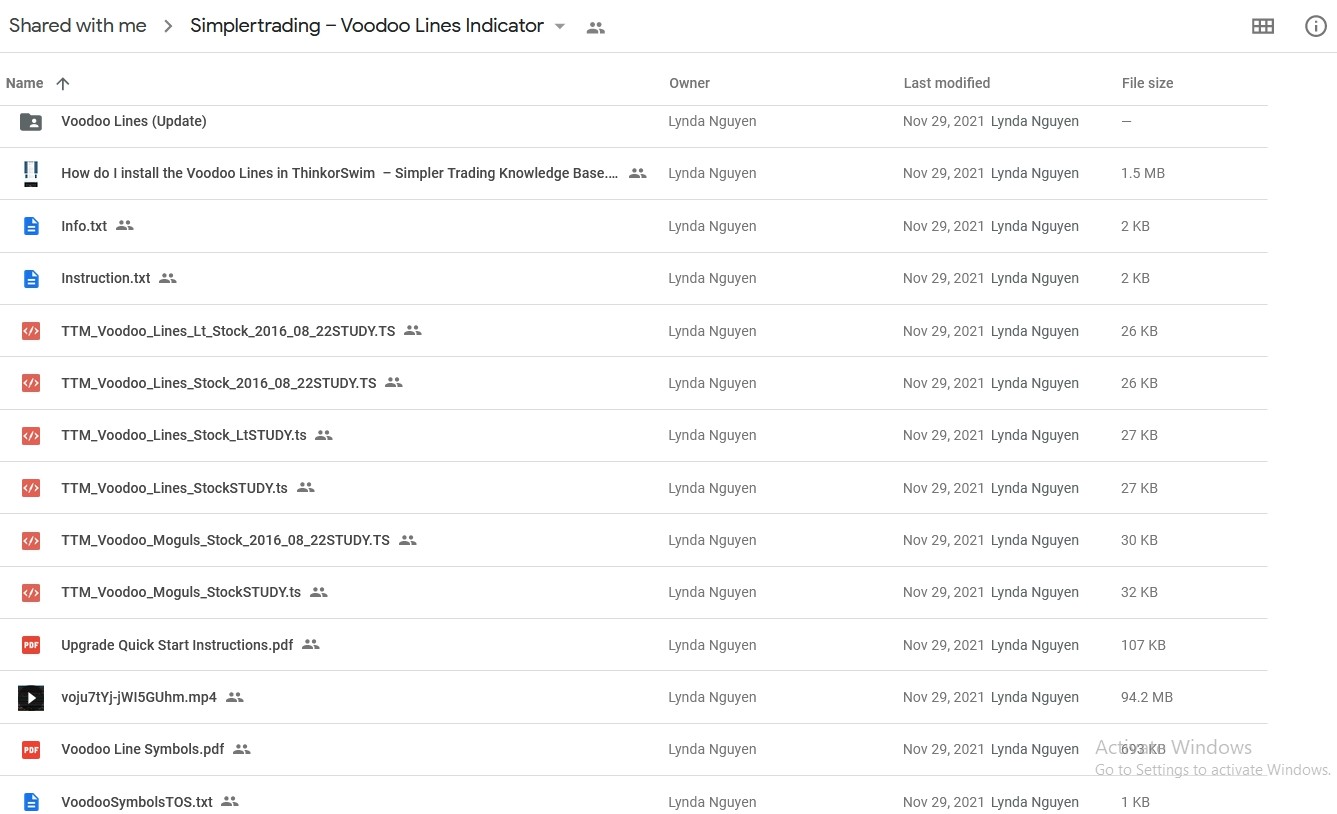Switch to grid layout view icon
Viewport: 1337px width, 814px height.
tap(1263, 27)
